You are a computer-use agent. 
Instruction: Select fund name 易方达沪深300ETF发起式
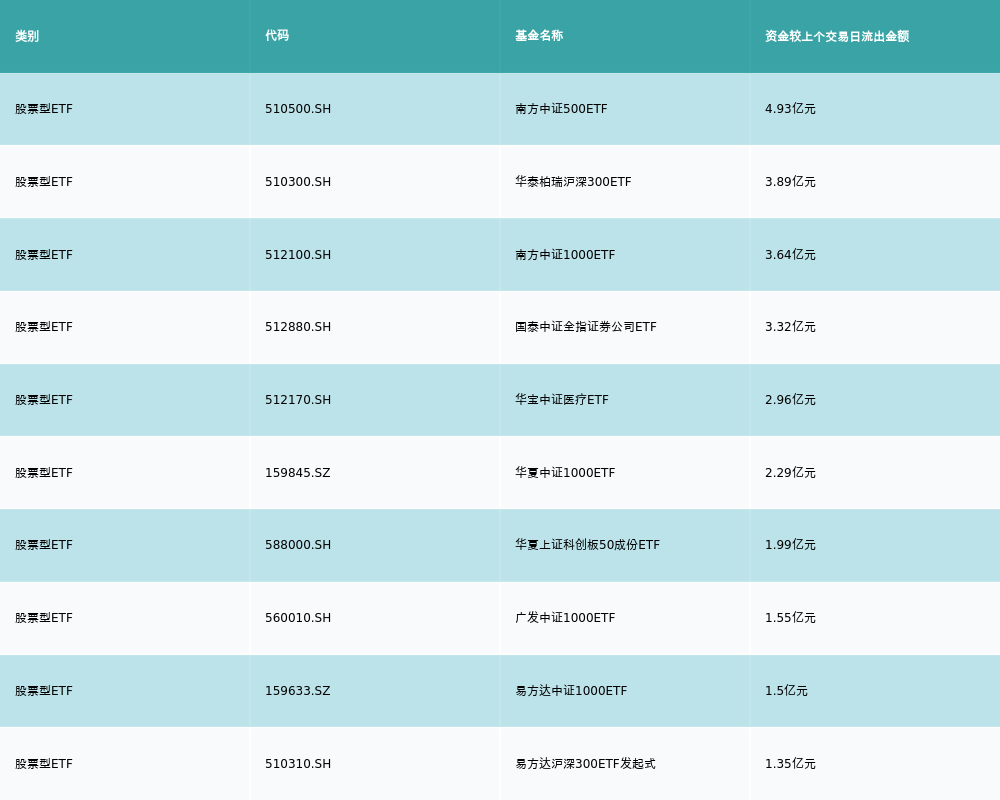(585, 764)
